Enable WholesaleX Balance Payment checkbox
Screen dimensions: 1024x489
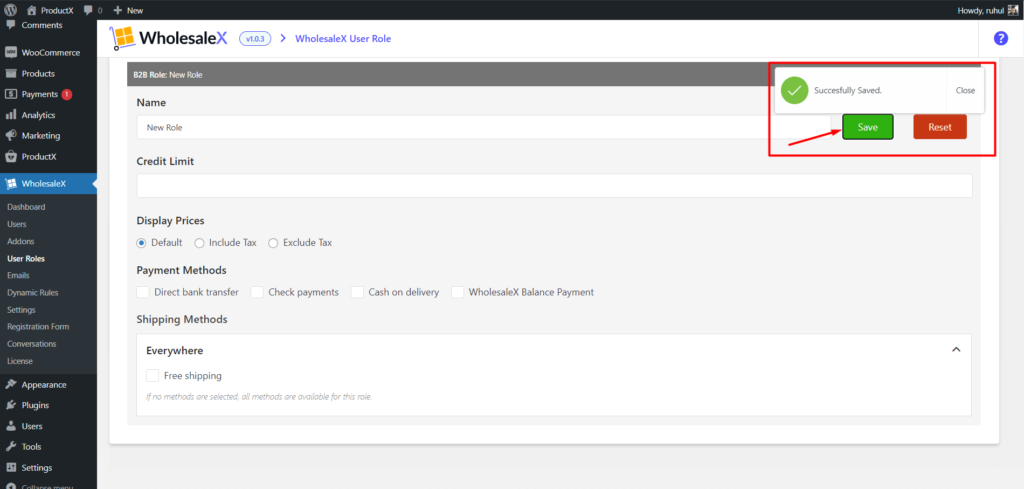pos(457,292)
